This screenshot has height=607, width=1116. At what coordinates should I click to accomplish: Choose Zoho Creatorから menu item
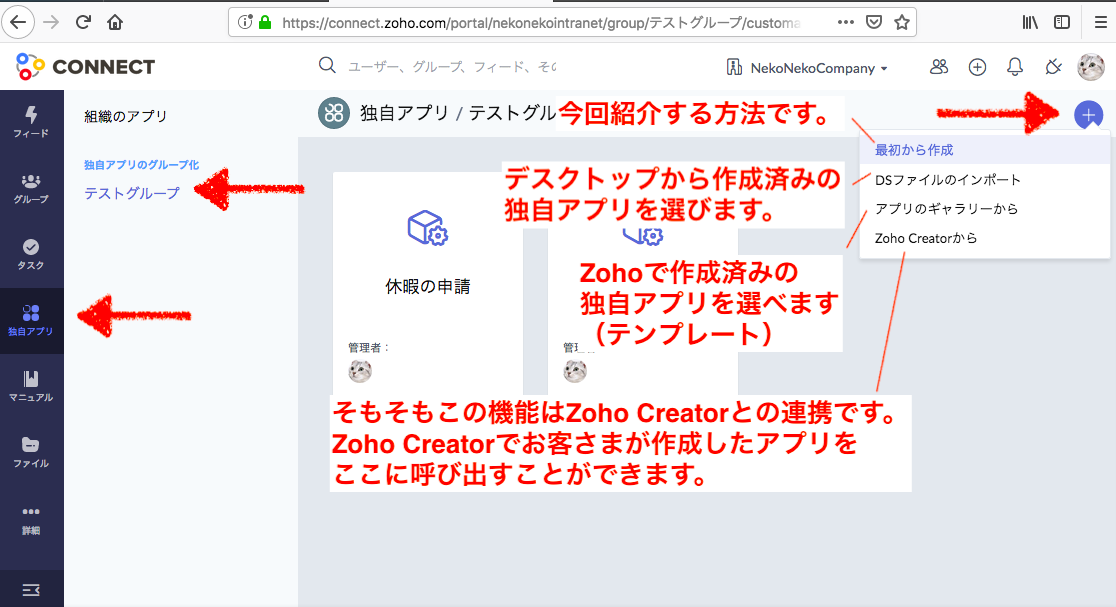tap(985, 238)
